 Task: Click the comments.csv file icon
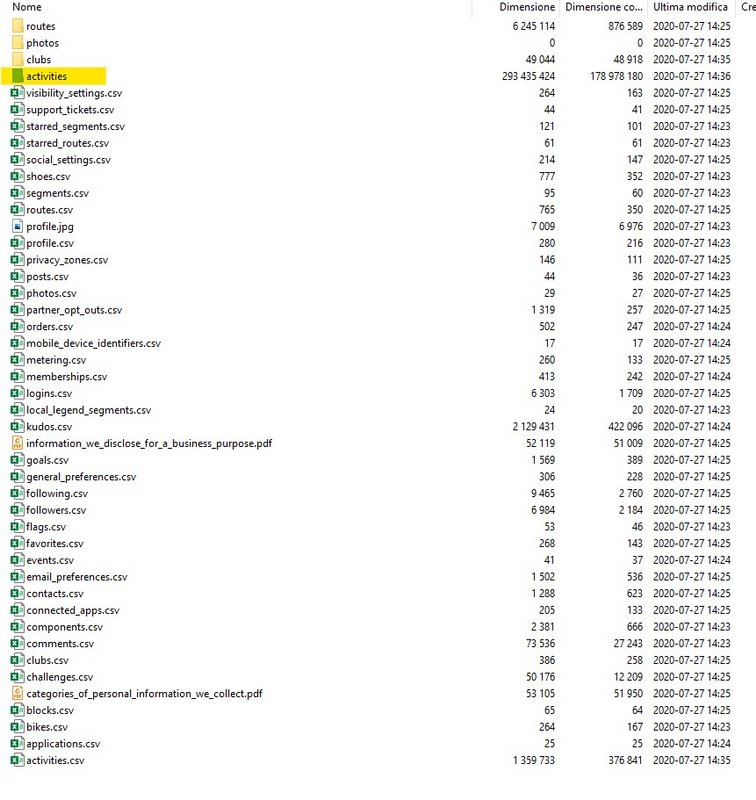coord(17,643)
